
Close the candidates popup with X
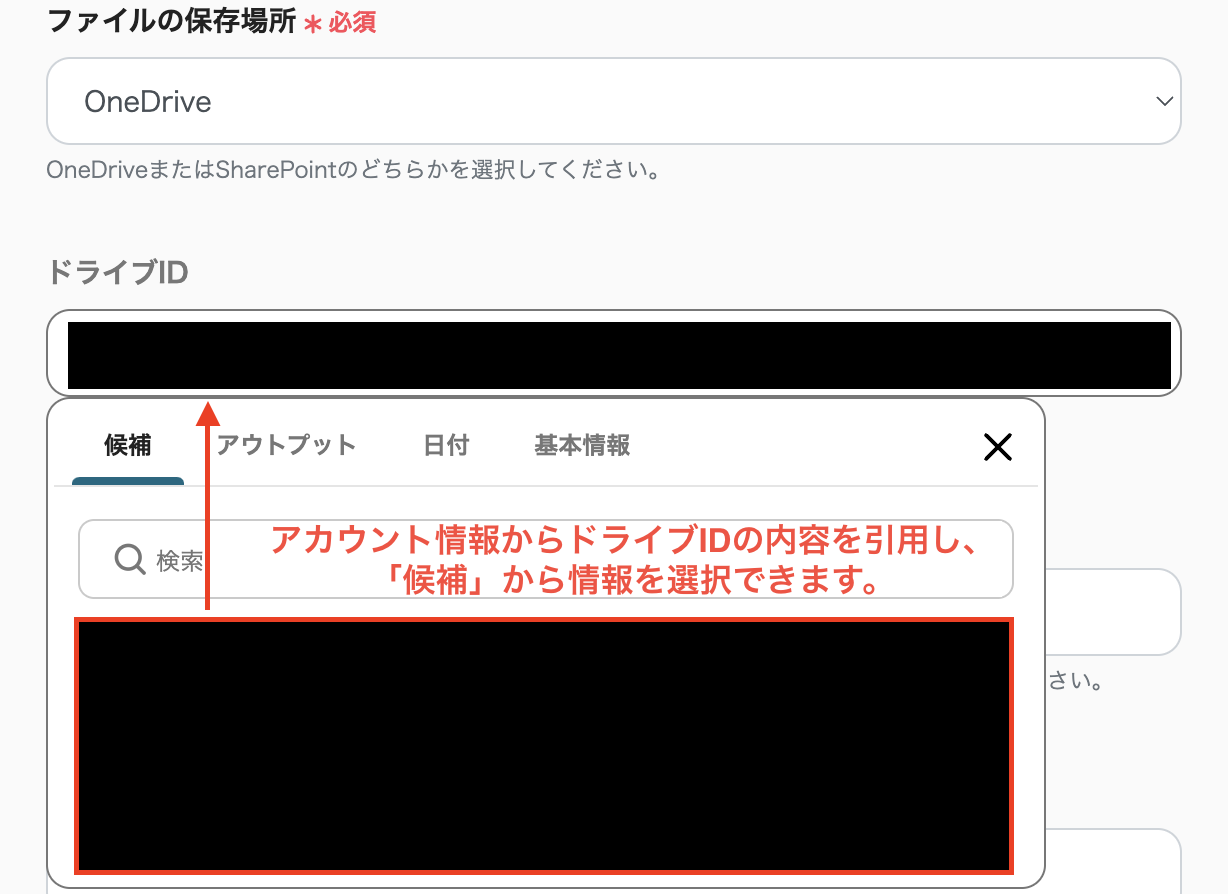coord(998,447)
